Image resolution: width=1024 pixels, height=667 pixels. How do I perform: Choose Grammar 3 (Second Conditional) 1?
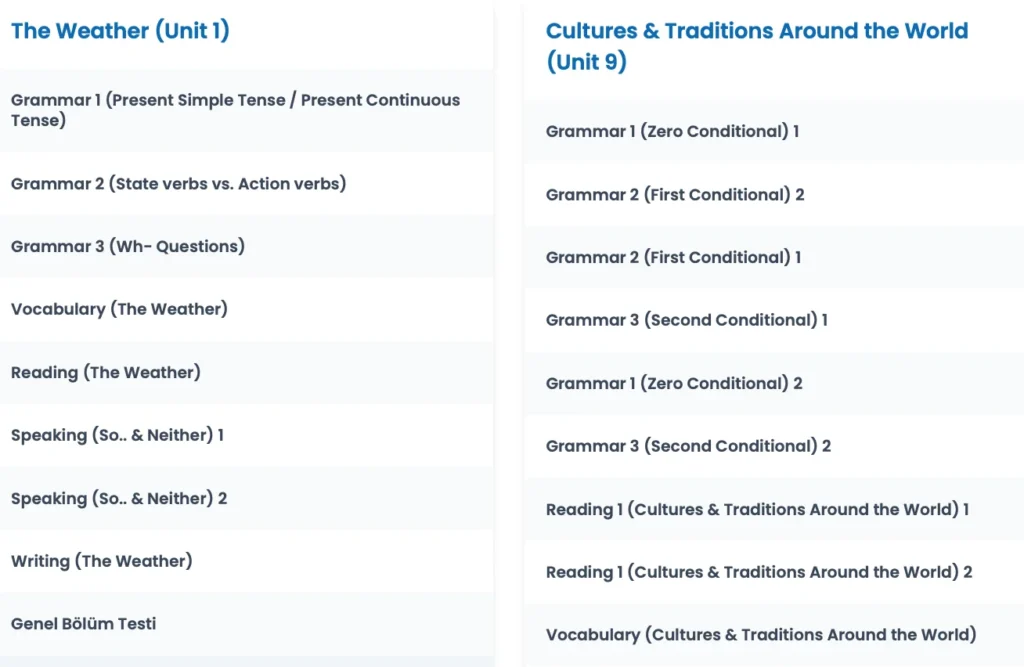pos(775,320)
